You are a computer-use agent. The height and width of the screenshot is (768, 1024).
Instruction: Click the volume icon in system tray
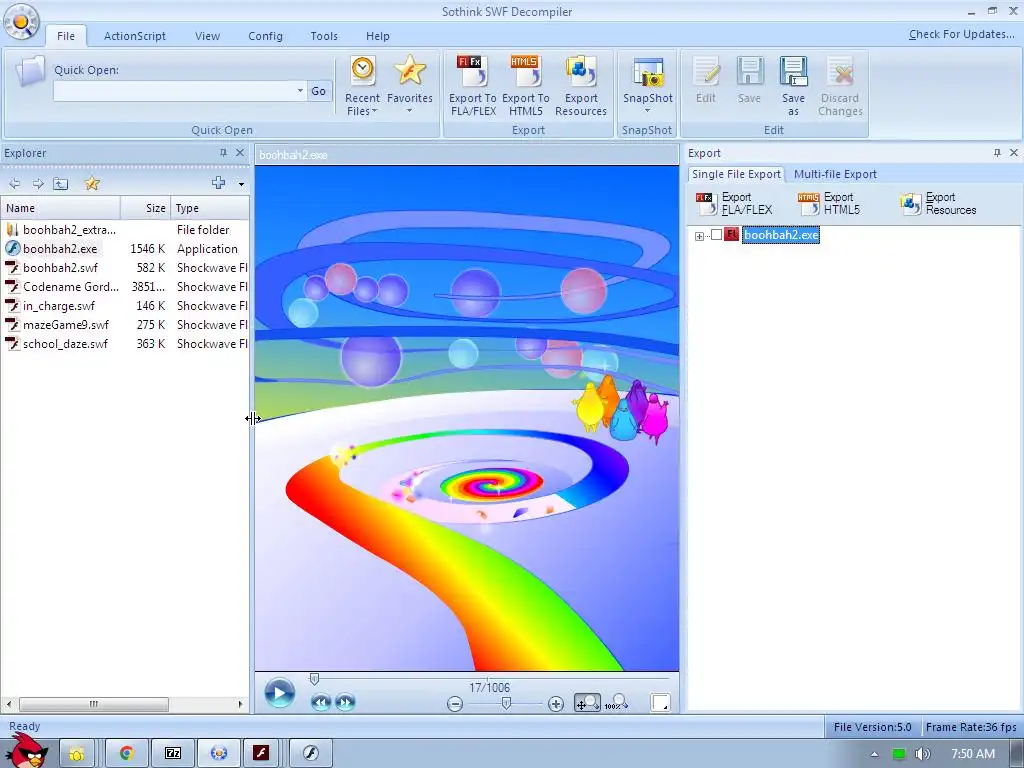pos(922,754)
